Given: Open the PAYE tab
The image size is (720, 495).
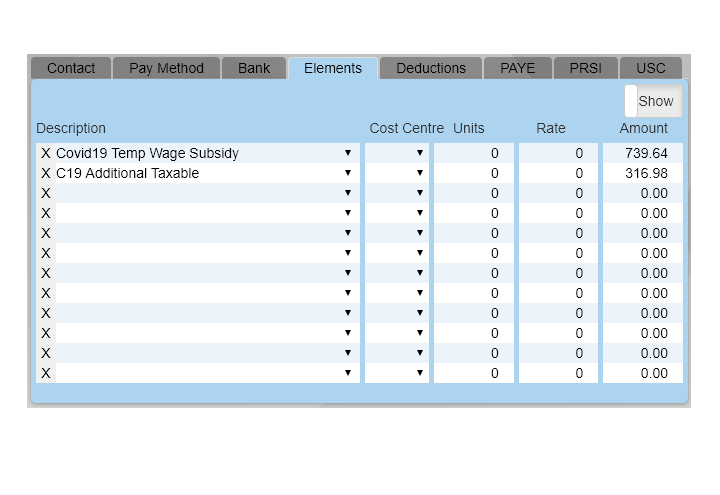Looking at the screenshot, I should [517, 68].
